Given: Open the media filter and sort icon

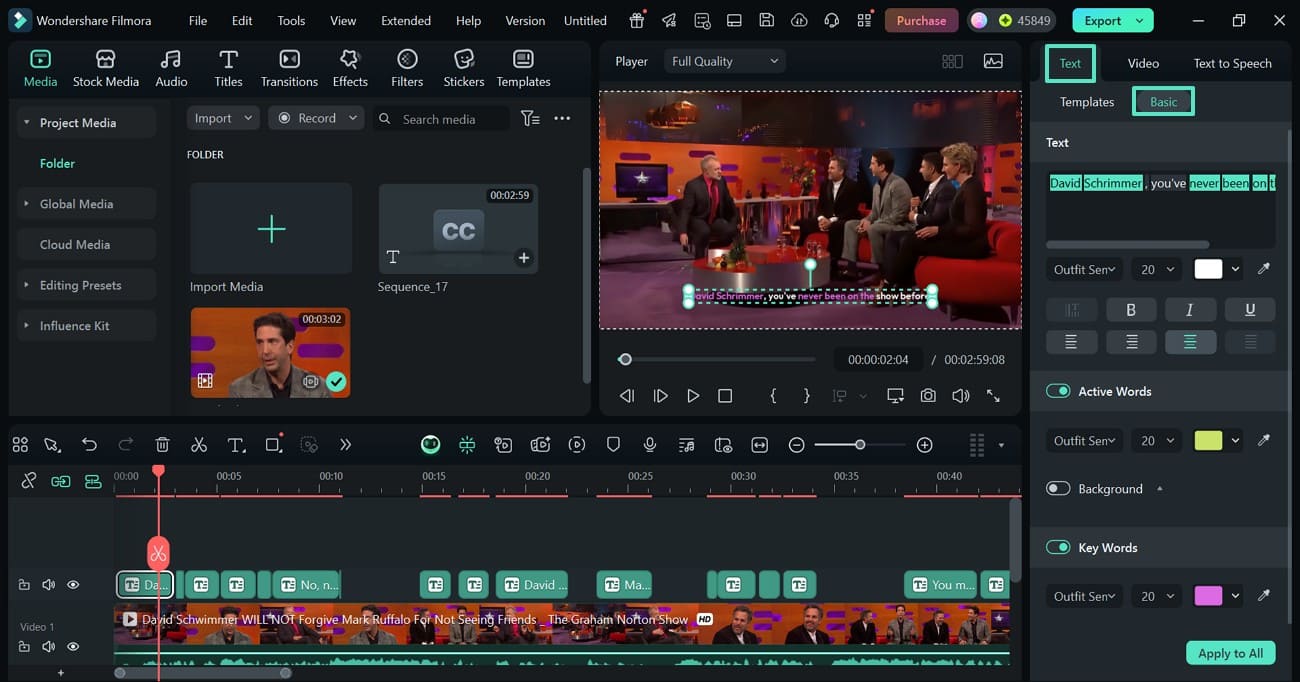Looking at the screenshot, I should pos(530,118).
